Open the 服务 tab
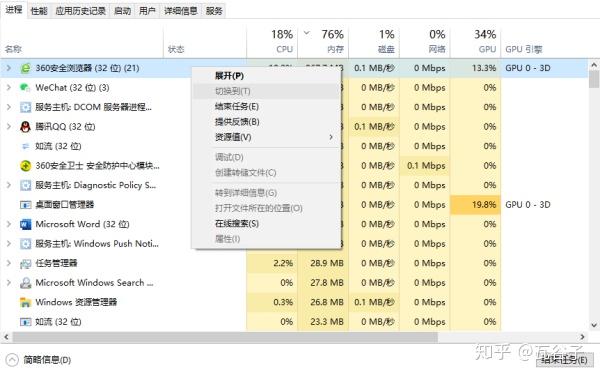This screenshot has width=600, height=377. [214, 11]
